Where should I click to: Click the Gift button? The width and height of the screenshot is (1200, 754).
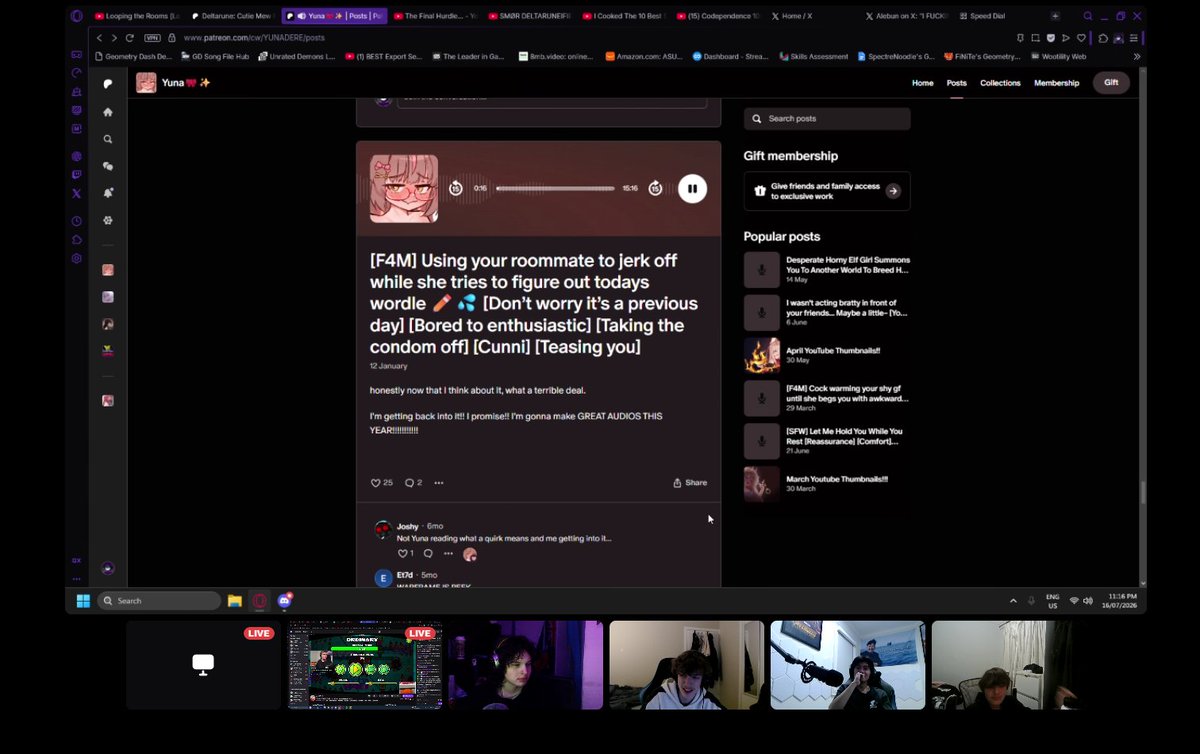(1111, 83)
